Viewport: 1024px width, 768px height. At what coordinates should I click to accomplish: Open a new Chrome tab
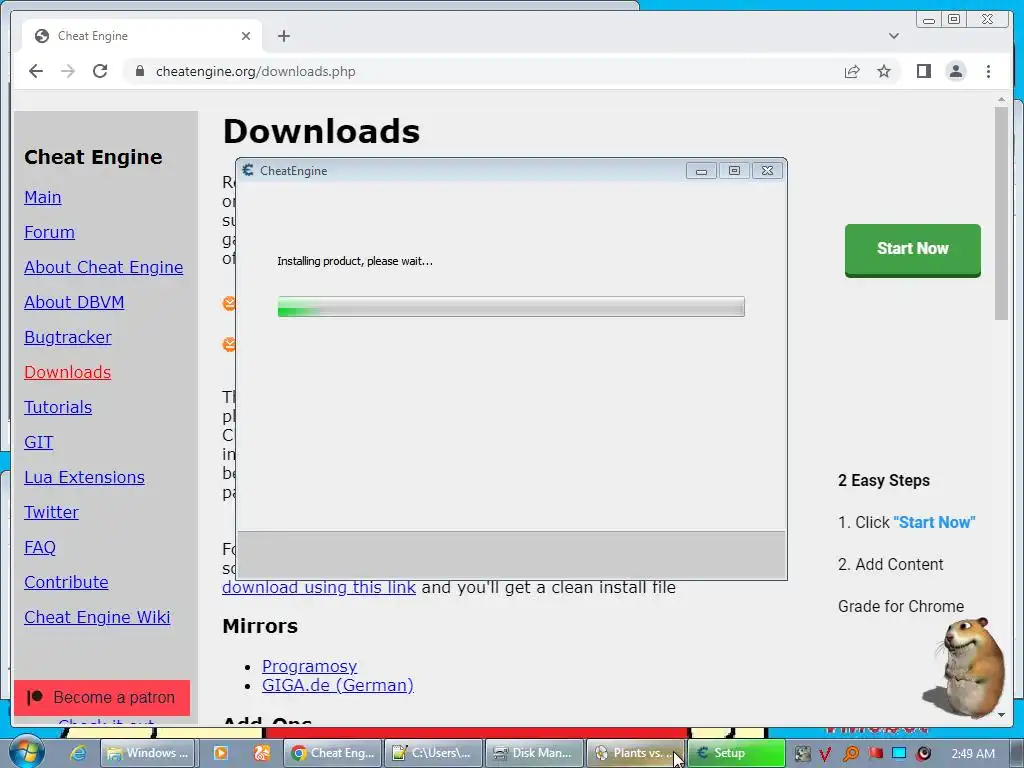(x=283, y=36)
